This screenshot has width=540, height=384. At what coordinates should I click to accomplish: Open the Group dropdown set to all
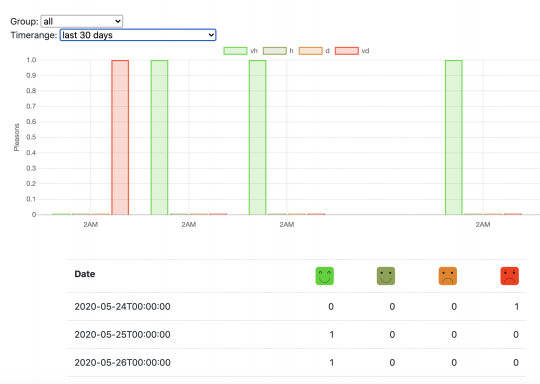(x=82, y=21)
